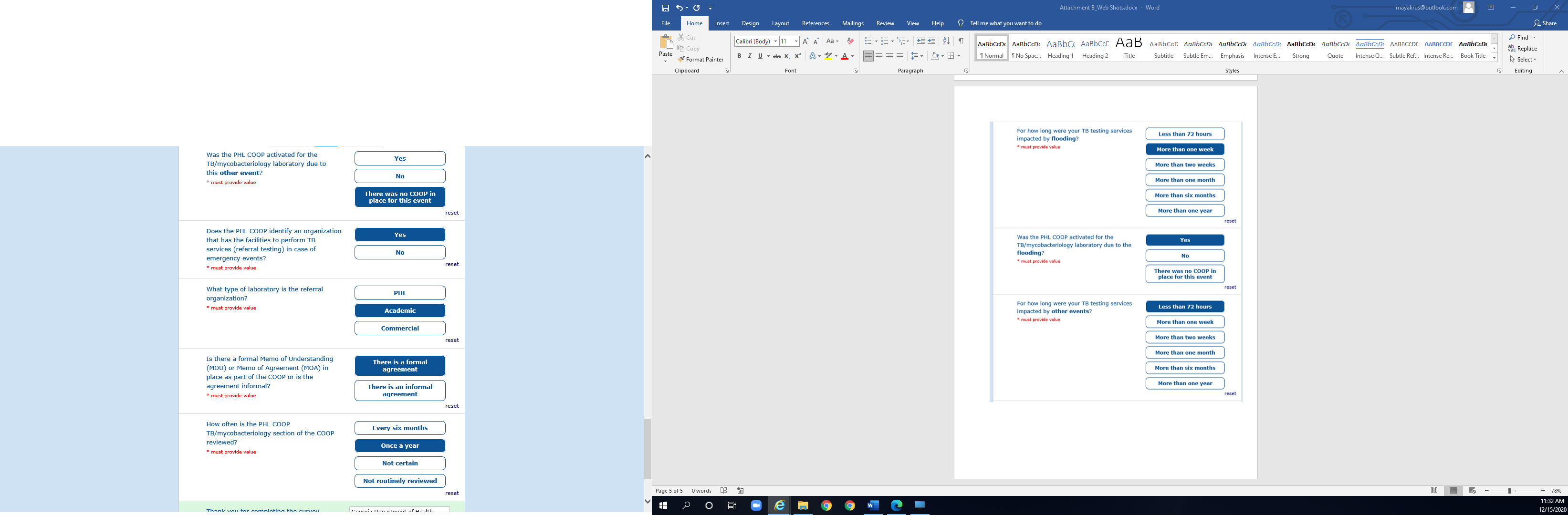Click the Replace button in Editing group
The width and height of the screenshot is (1568, 515).
(x=1523, y=49)
